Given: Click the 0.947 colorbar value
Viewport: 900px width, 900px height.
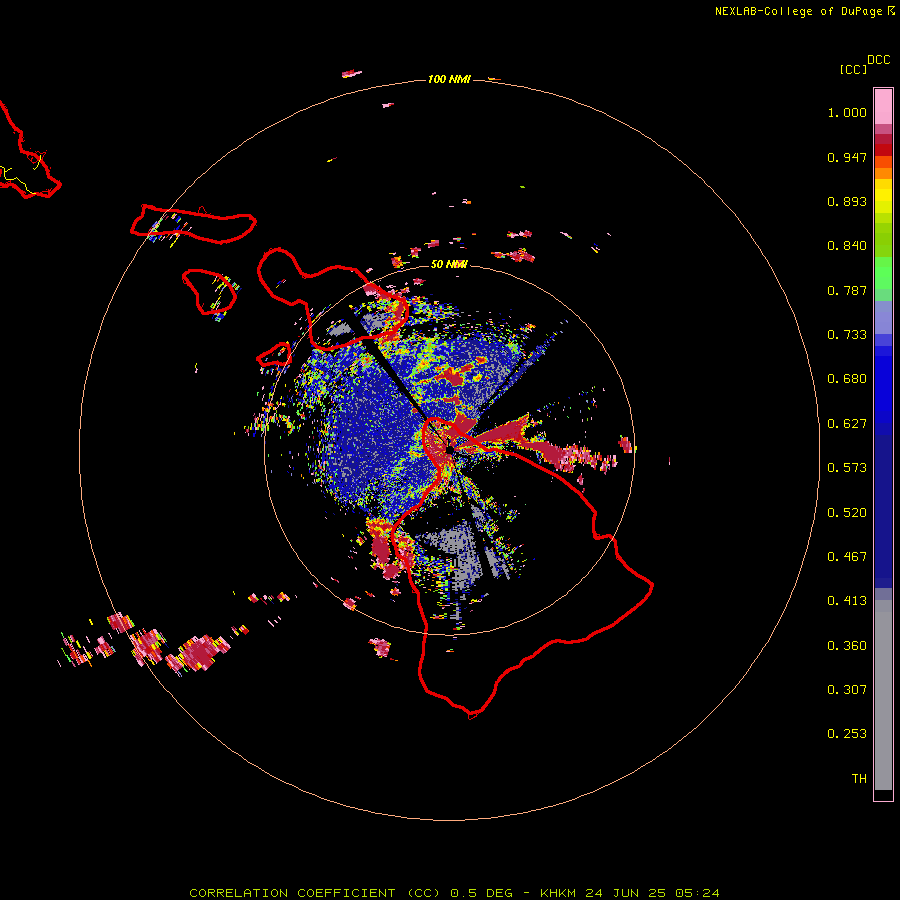Looking at the screenshot, I should 847,157.
